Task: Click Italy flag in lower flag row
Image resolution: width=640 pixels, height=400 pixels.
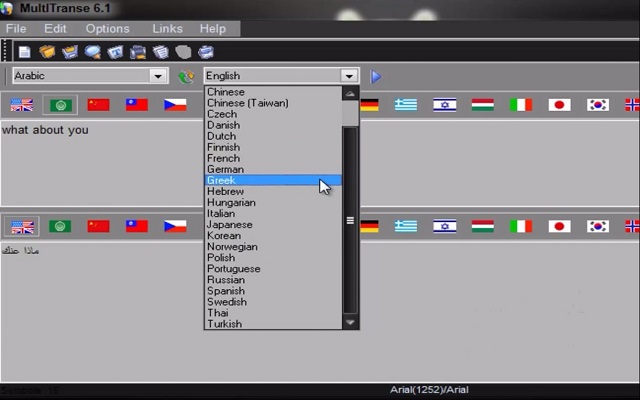Action: pos(521,226)
